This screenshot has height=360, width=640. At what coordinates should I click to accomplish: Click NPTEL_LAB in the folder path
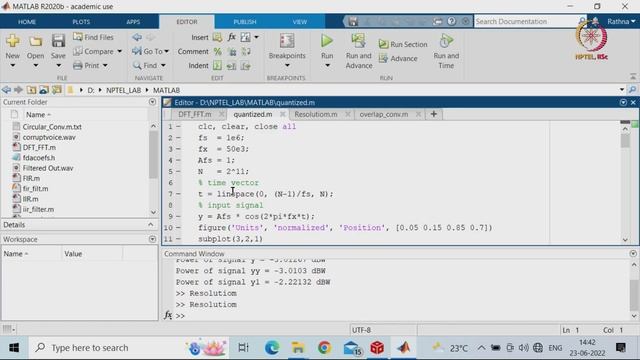point(124,90)
